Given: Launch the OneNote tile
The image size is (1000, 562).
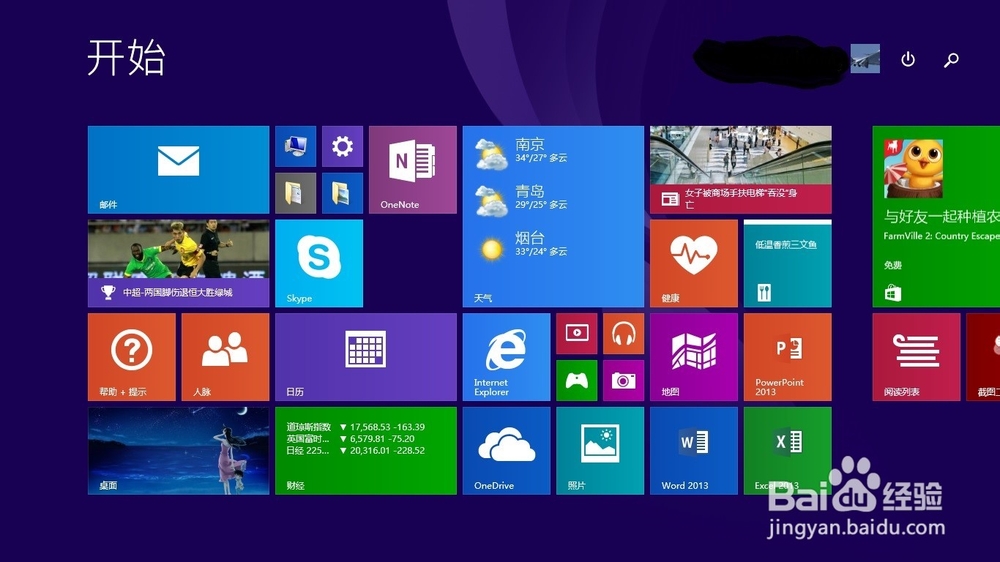Looking at the screenshot, I should tap(413, 170).
